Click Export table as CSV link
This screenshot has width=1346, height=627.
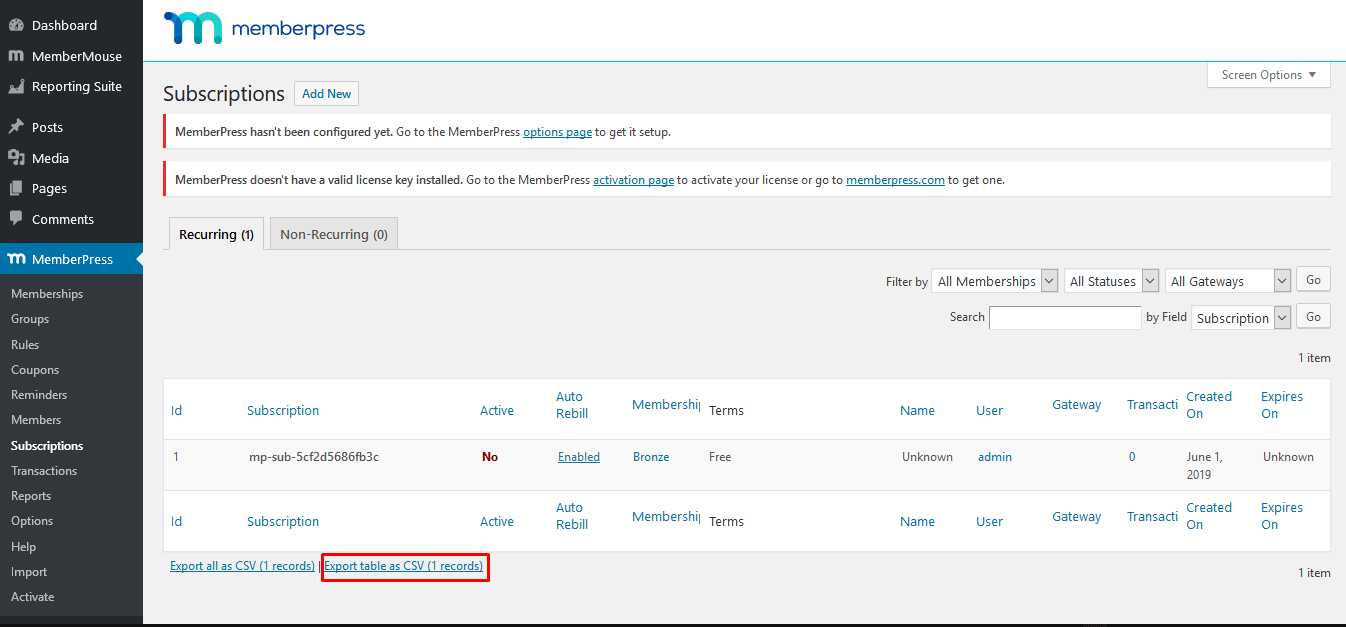point(403,566)
